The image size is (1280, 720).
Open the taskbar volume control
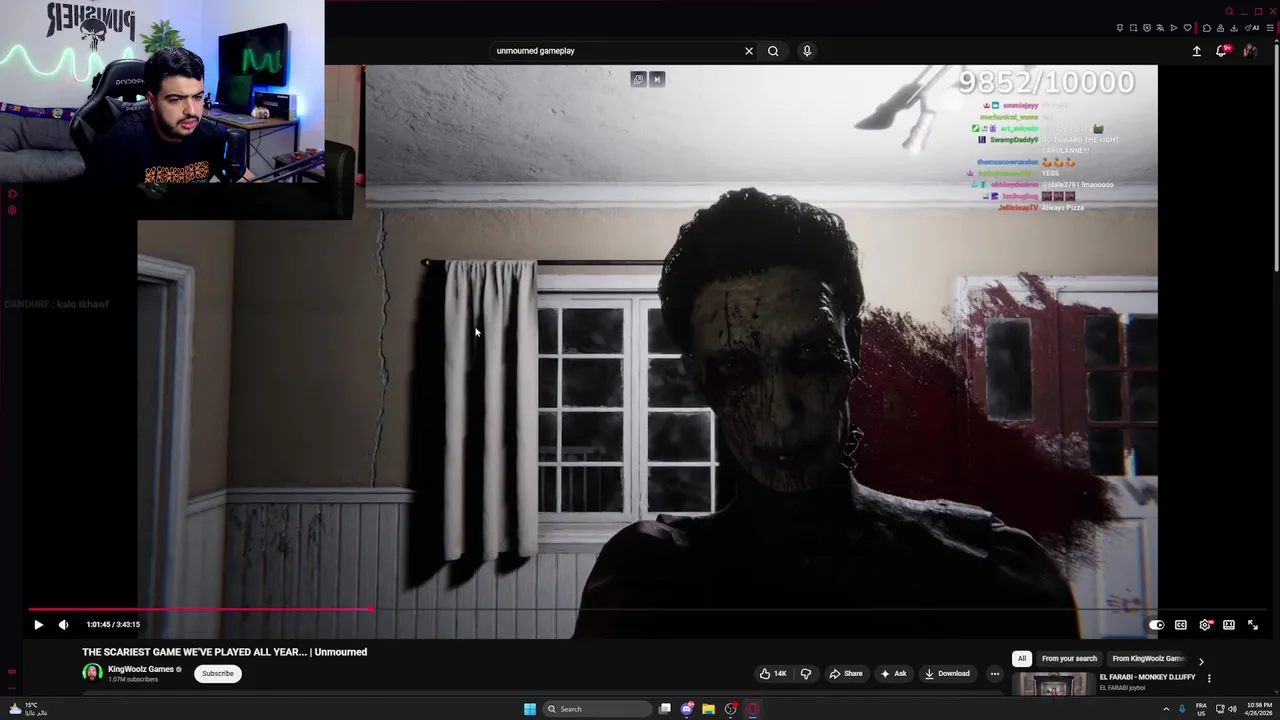coord(1233,709)
